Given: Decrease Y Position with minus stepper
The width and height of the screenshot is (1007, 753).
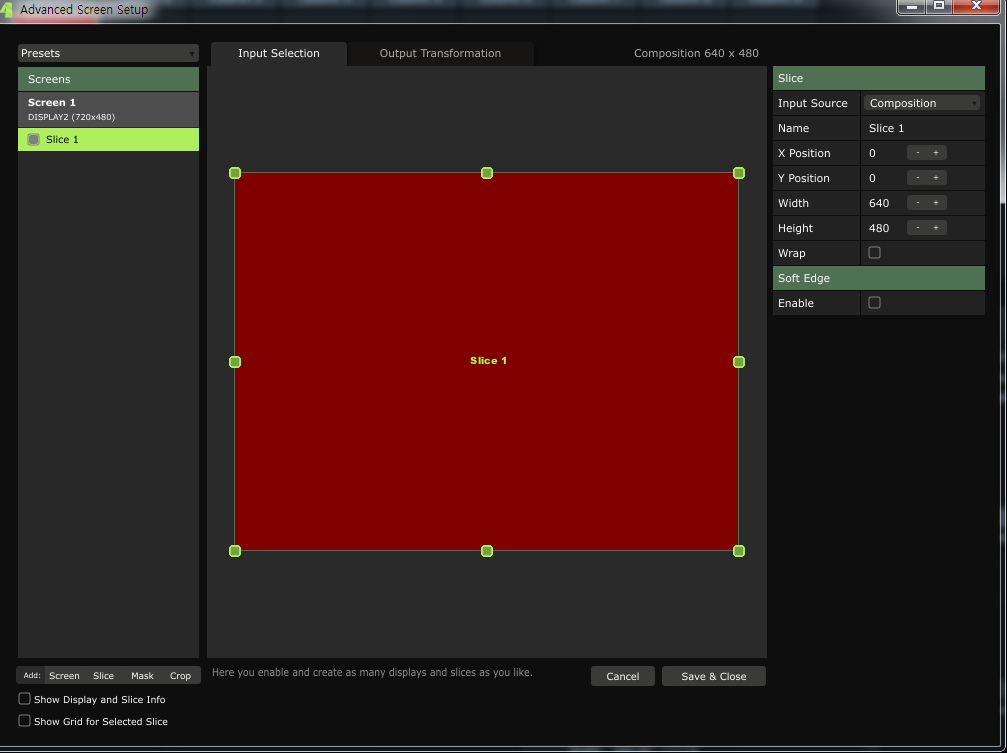Looking at the screenshot, I should coord(917,178).
